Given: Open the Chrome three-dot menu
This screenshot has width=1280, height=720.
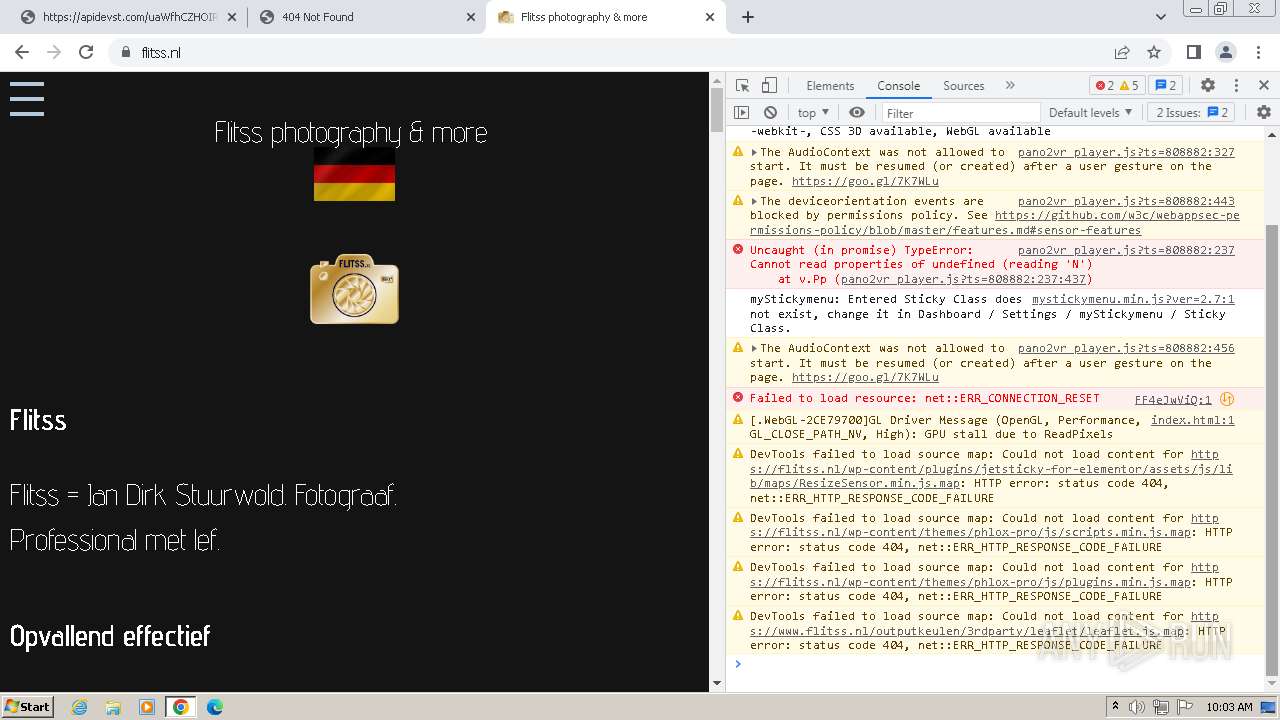Looking at the screenshot, I should [x=1258, y=53].
